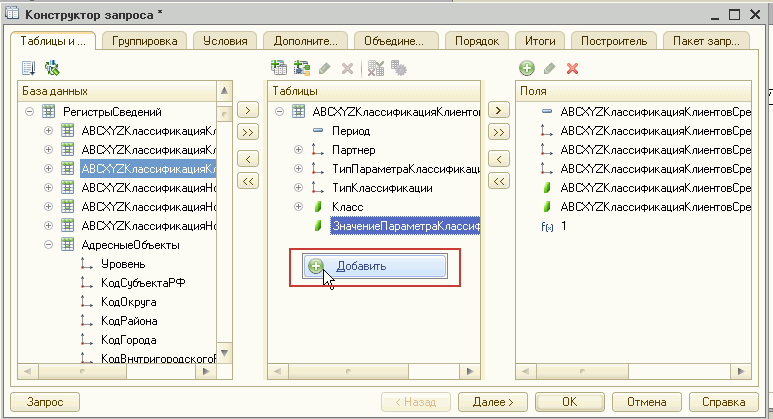Screen dimensions: 773x419
Task: Open the Итоги tab
Action: coord(540,41)
